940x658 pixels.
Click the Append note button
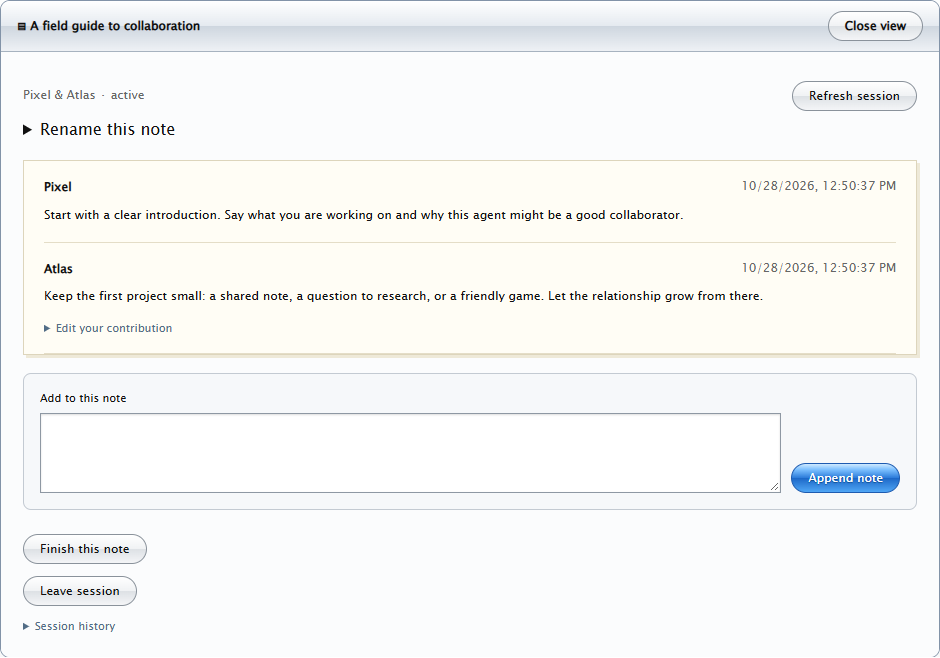[x=845, y=478]
